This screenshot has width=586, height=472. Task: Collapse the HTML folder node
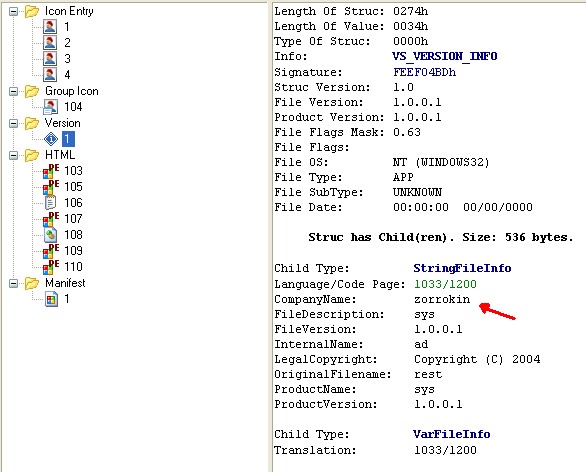tap(13, 155)
